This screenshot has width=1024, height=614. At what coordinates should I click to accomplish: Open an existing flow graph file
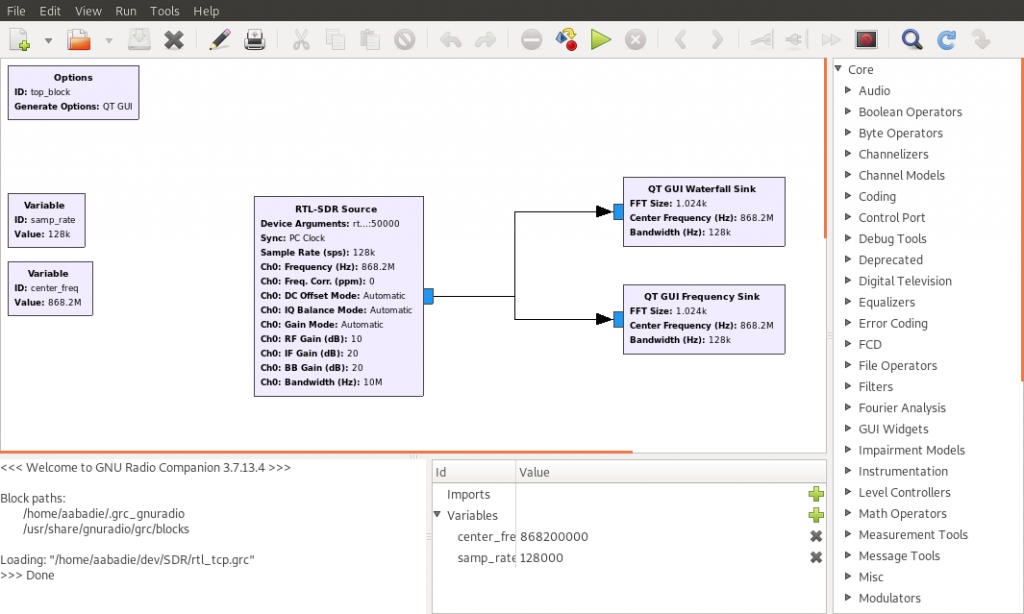coord(78,40)
